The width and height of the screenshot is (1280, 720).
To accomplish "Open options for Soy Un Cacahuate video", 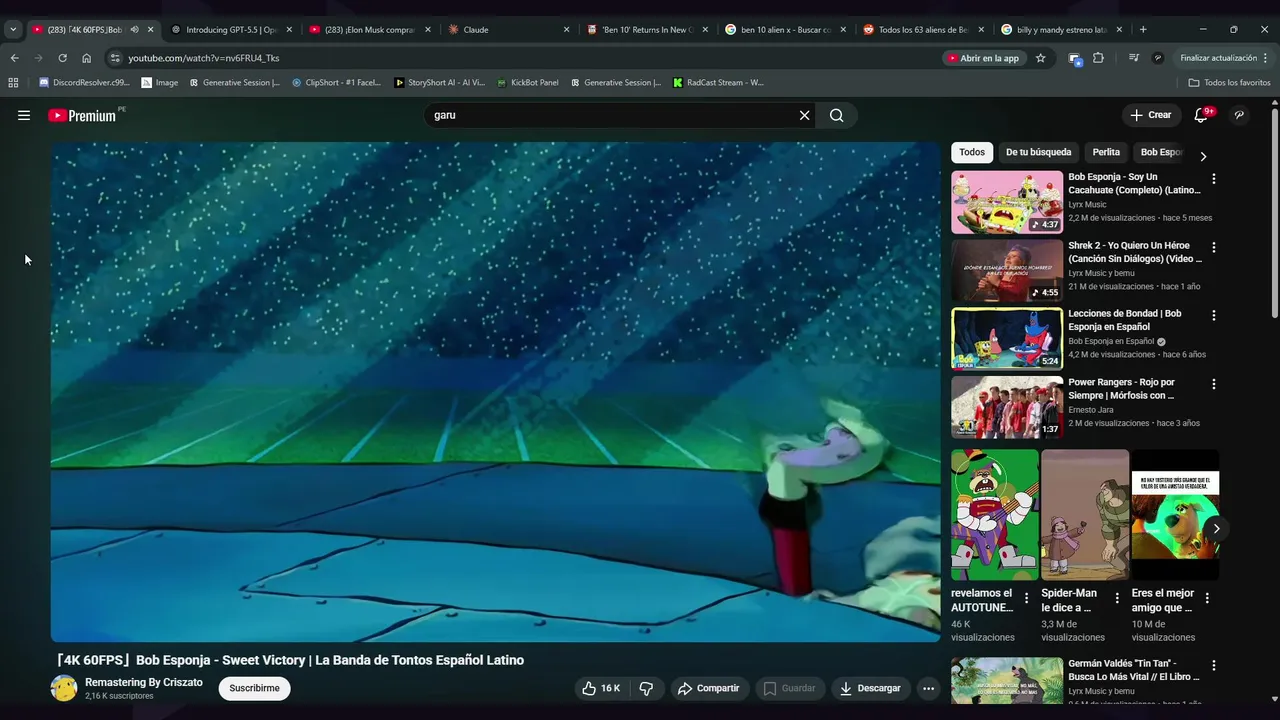I will (x=1214, y=179).
